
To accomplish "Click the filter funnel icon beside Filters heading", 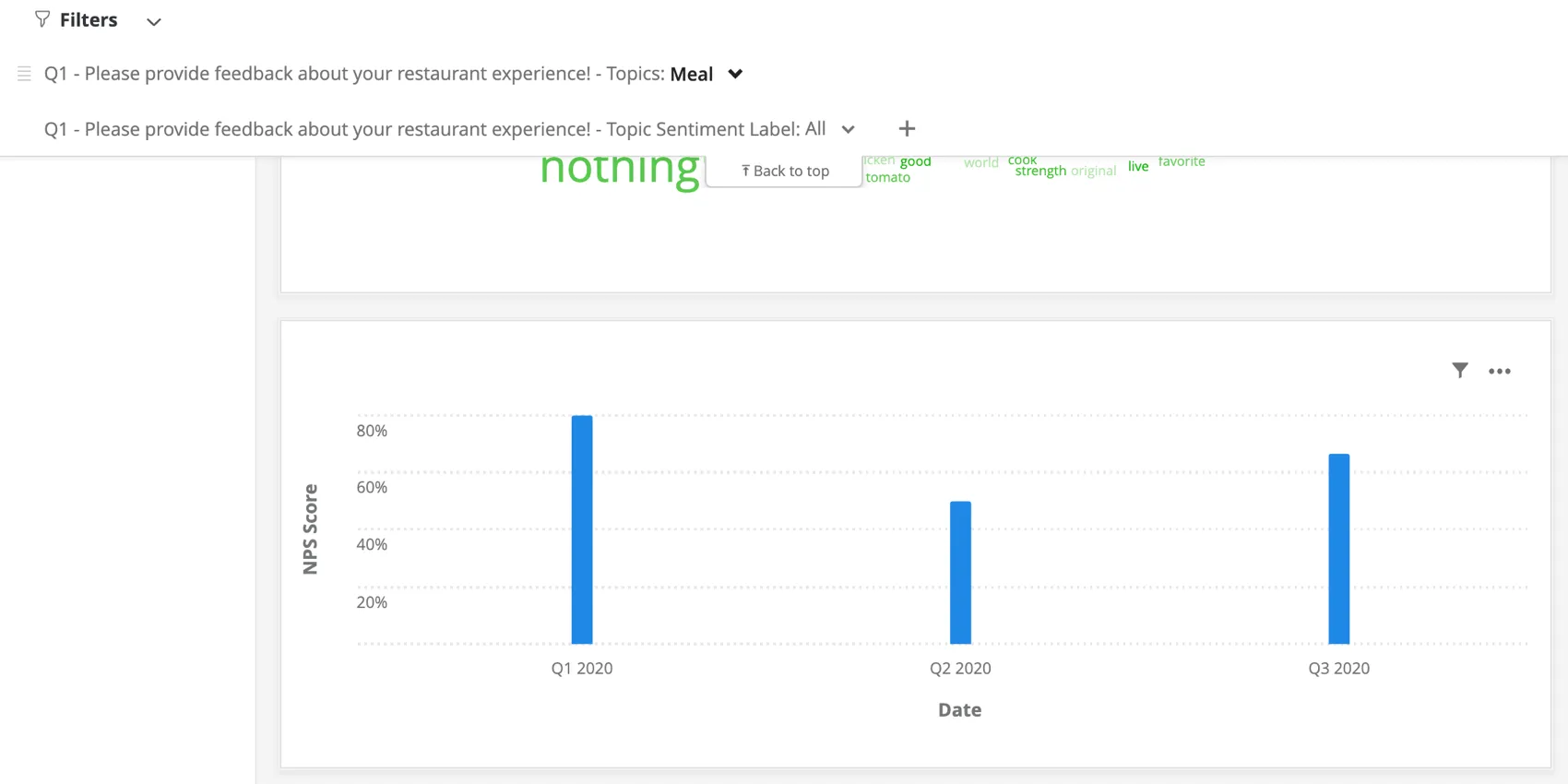I will click(42, 19).
